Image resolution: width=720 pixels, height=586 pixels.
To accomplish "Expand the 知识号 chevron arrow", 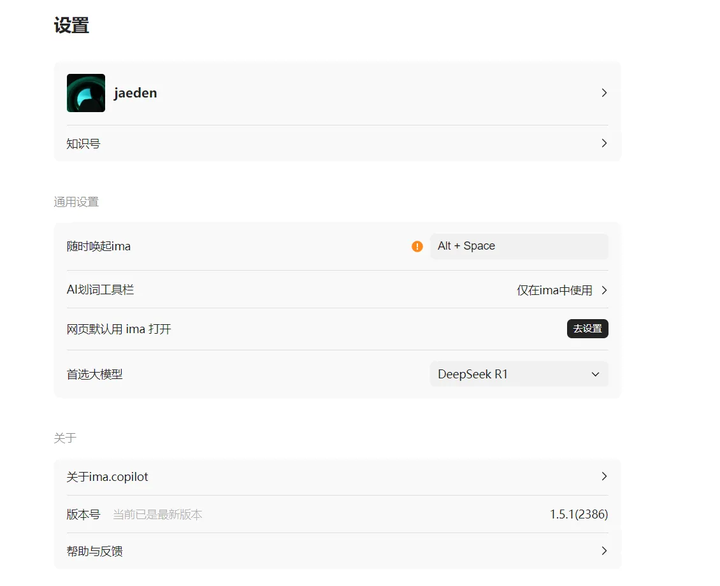I will click(x=604, y=143).
